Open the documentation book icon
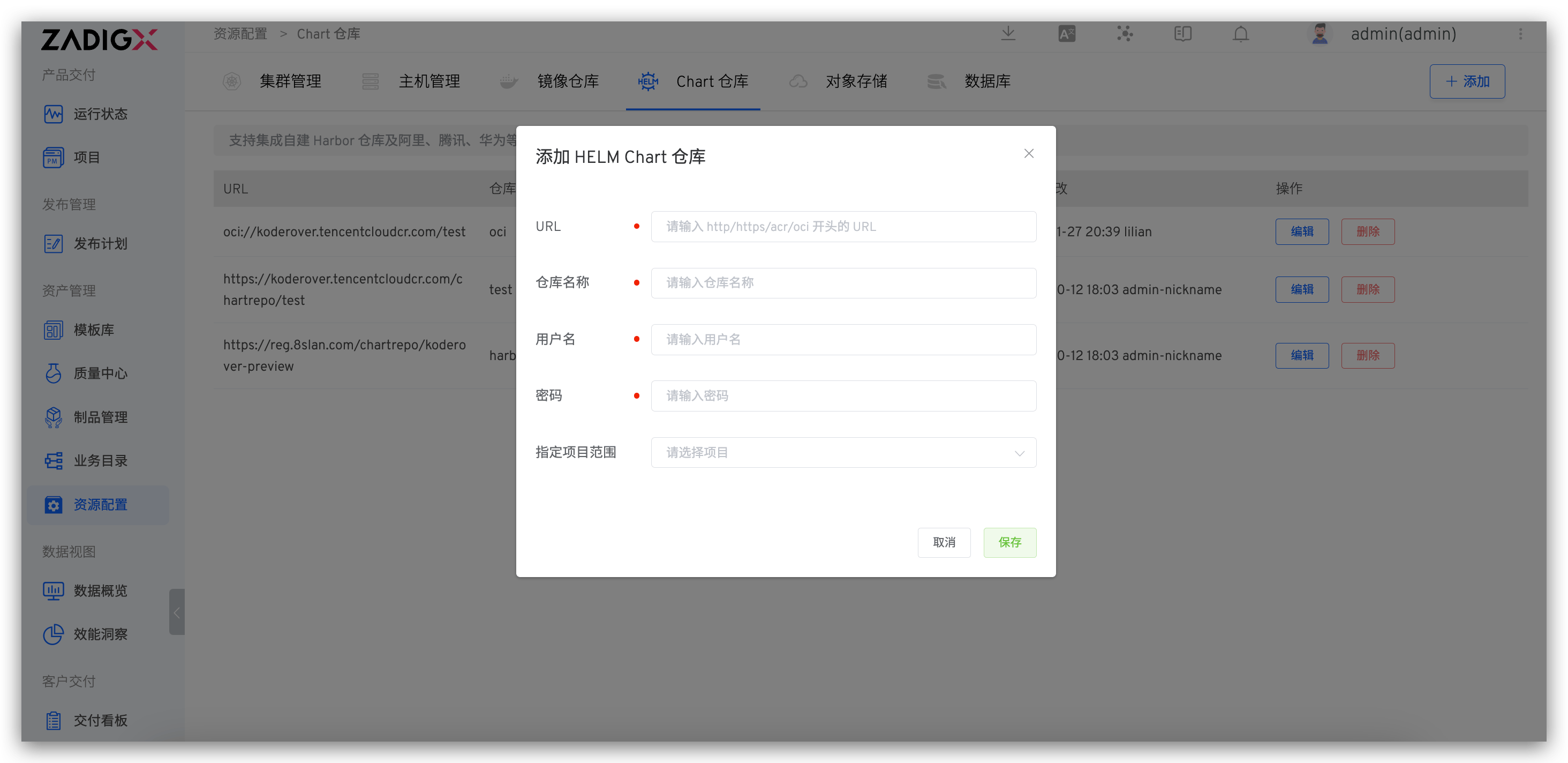Viewport: 1568px width, 763px height. (x=1182, y=34)
